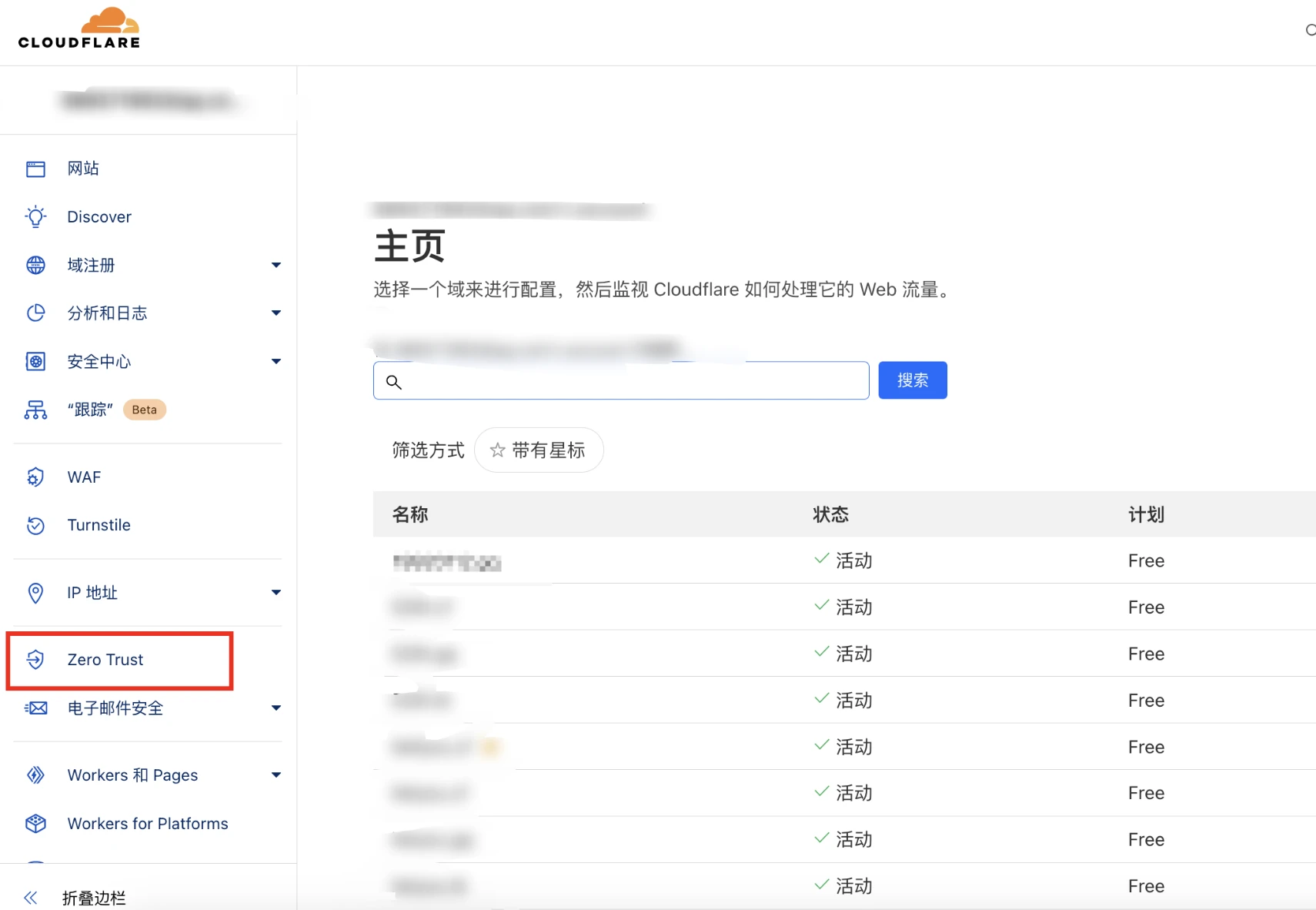Click the 主页 page heading
Screen dimensions: 1316x910
(x=409, y=246)
